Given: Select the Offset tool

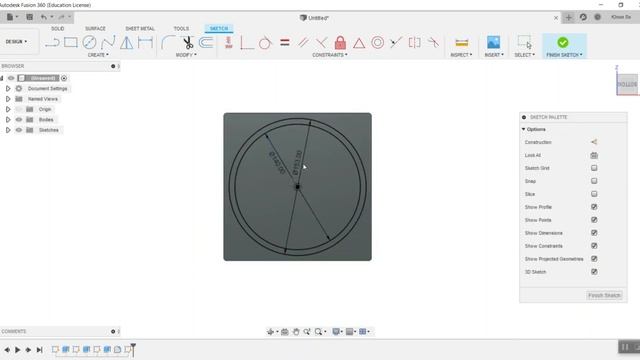Looking at the screenshot, I should [x=206, y=42].
